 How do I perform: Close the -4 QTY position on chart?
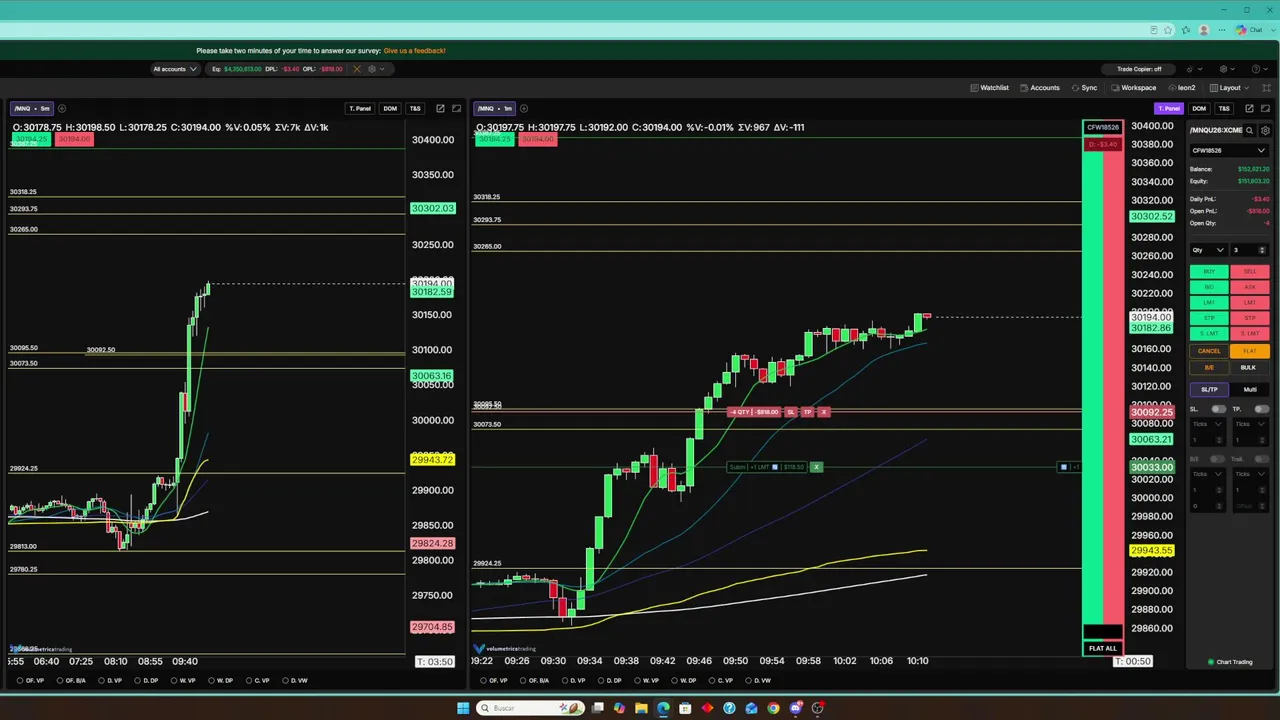pyautogui.click(x=824, y=412)
